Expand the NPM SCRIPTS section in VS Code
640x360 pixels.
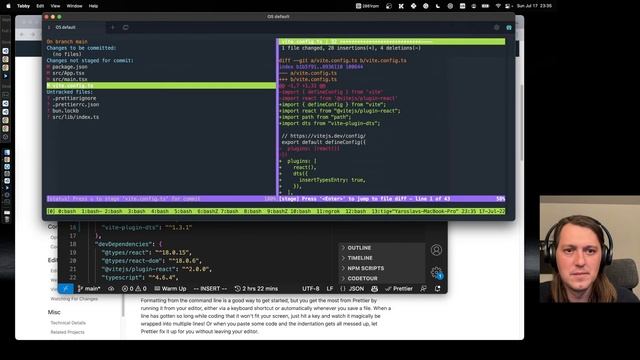pyautogui.click(x=381, y=268)
